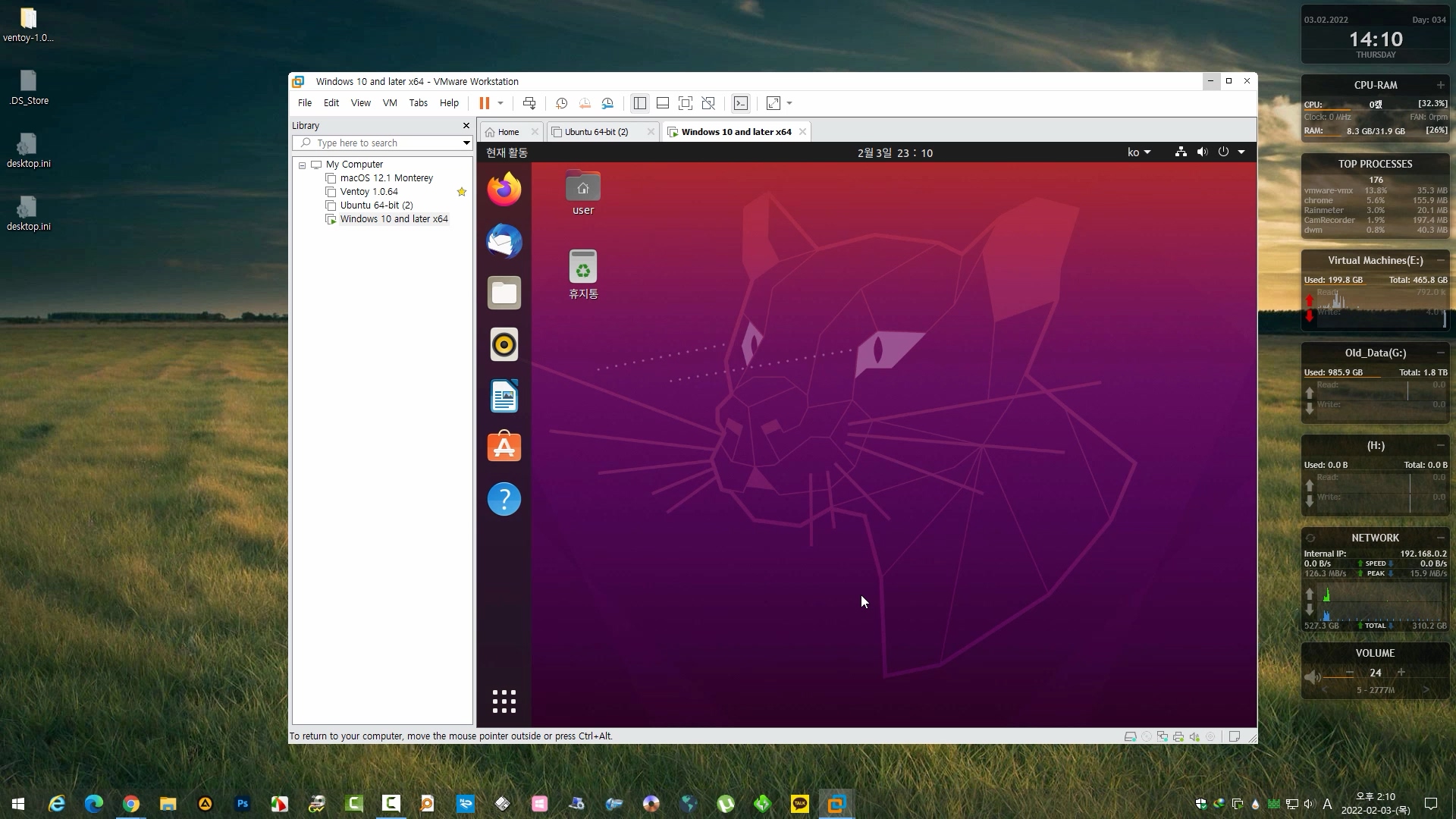The image size is (1456, 819).
Task: Open the VM menu
Action: tap(390, 103)
